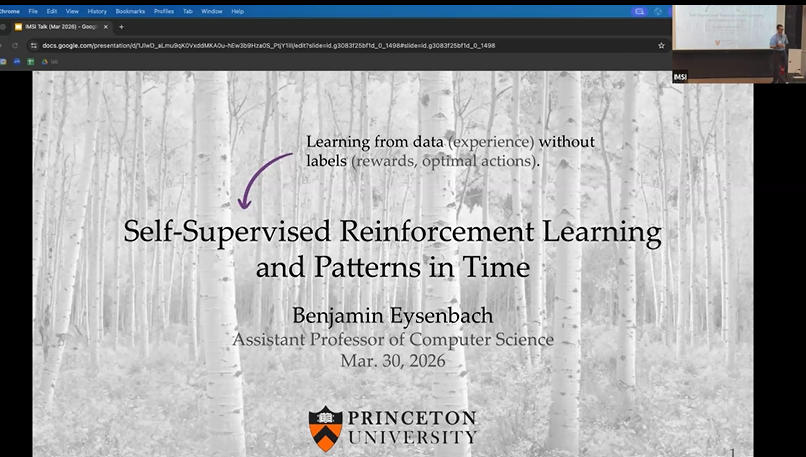Select the IMSI Talk (Mar 2026) browser tab

tap(61, 27)
